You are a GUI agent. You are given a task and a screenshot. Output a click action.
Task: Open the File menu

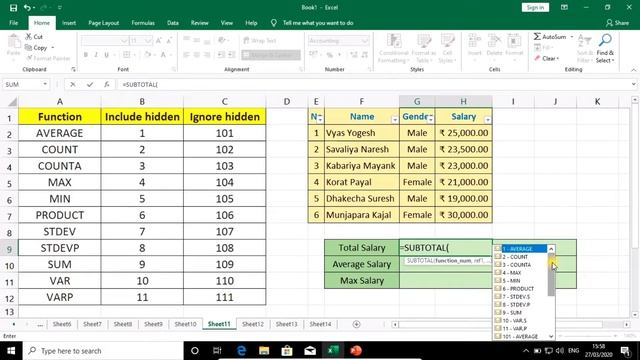13,23
